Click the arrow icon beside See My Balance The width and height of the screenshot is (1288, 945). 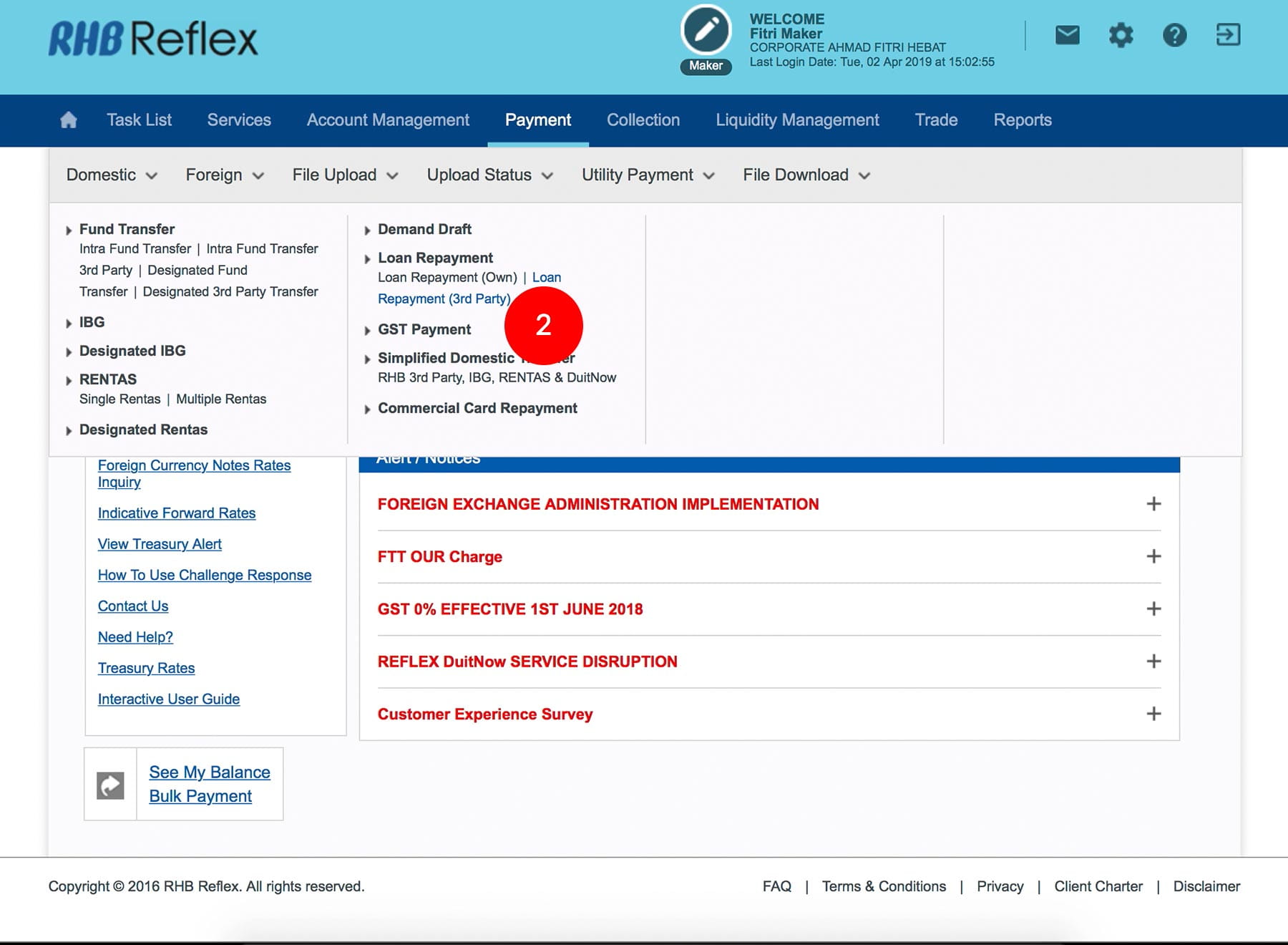[x=110, y=785]
